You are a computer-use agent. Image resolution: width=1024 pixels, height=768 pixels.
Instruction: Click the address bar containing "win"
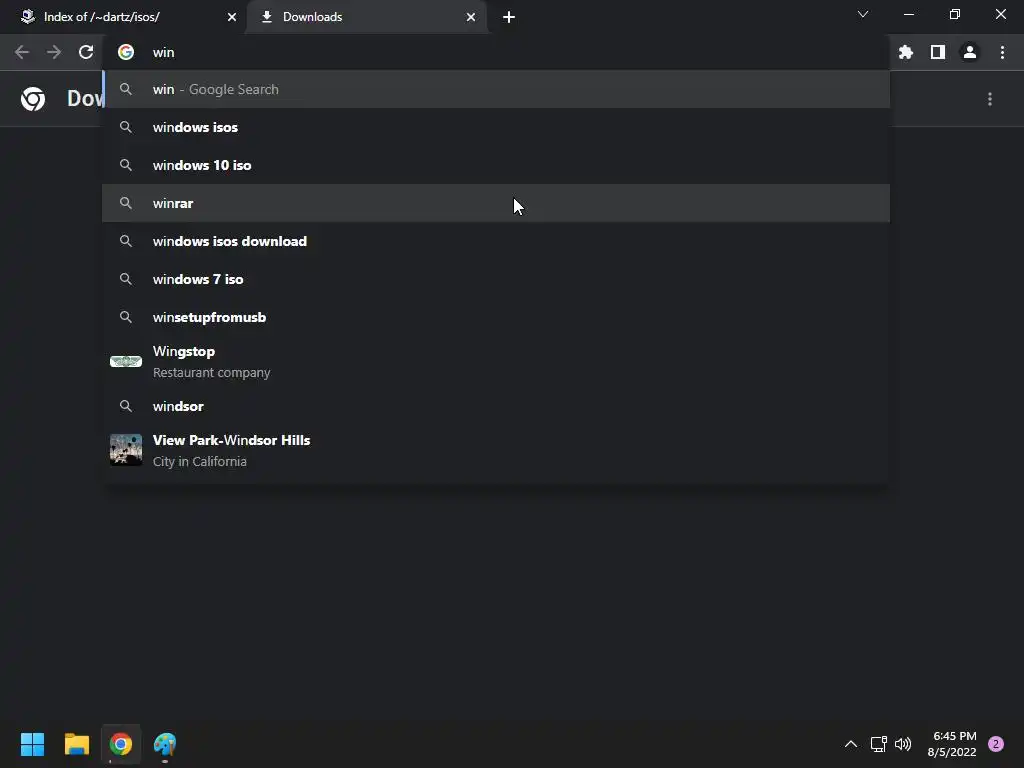[496, 52]
